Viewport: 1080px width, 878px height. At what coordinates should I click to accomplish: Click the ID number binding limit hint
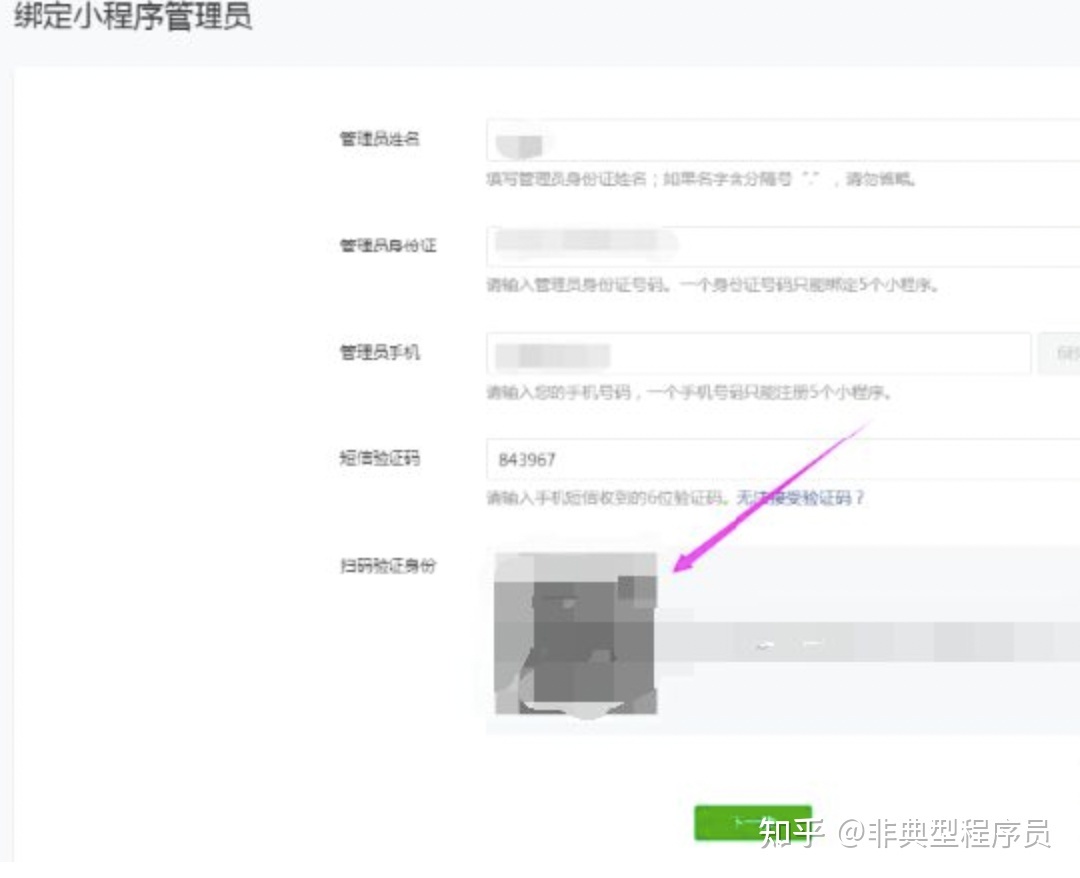[712, 286]
